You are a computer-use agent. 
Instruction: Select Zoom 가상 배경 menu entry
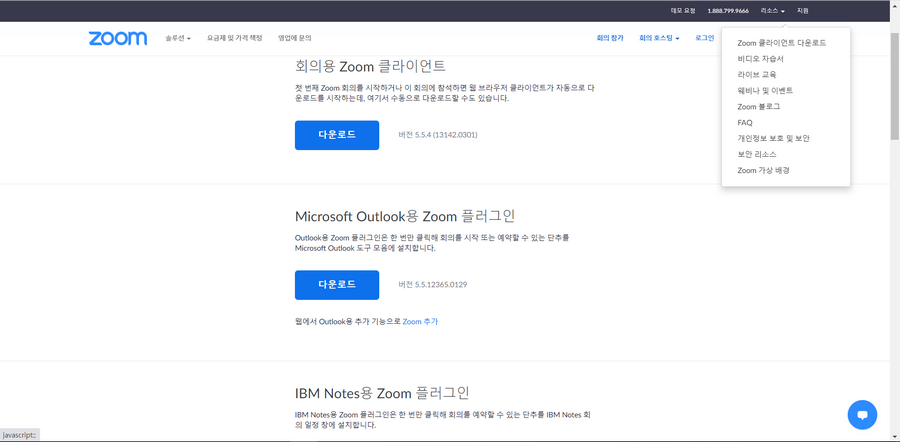(x=763, y=170)
